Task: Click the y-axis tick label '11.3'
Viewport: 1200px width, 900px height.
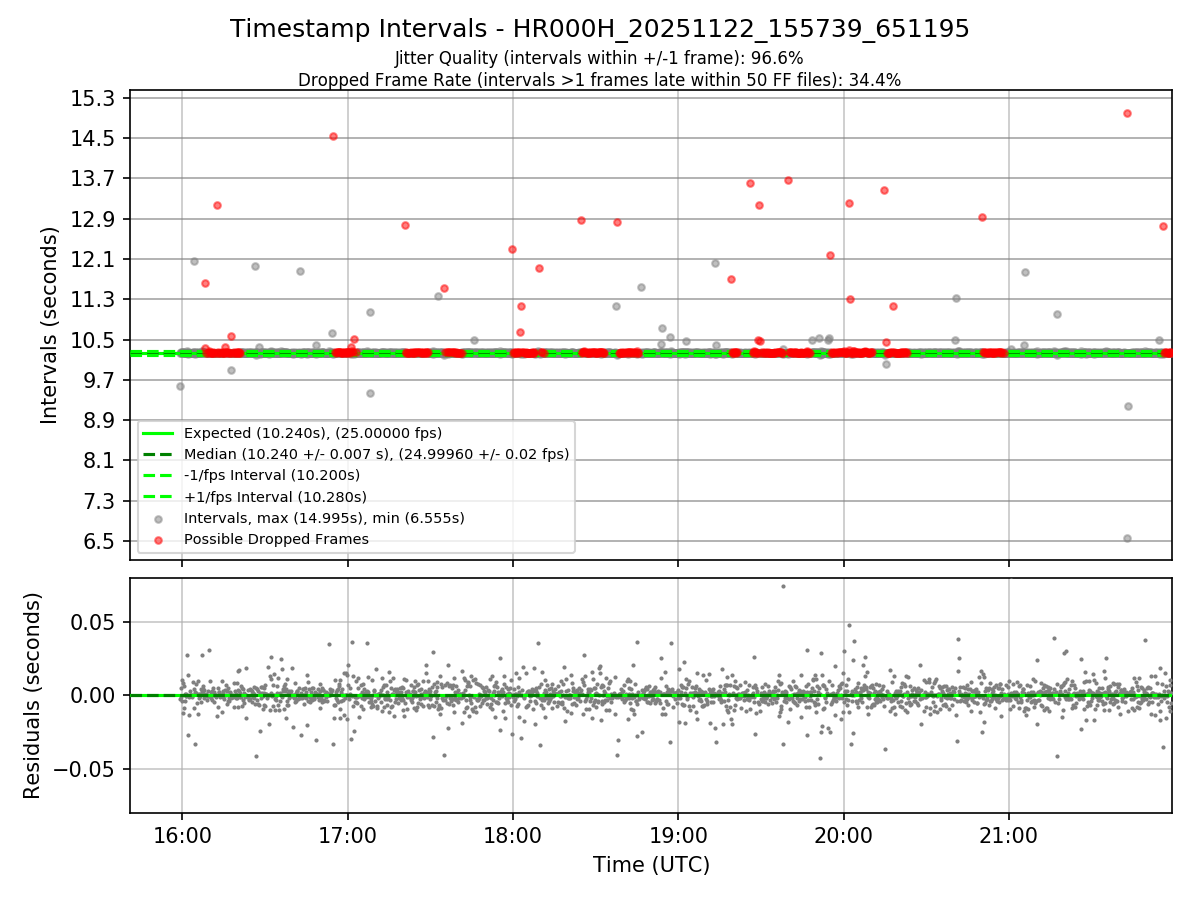Action: 95,300
